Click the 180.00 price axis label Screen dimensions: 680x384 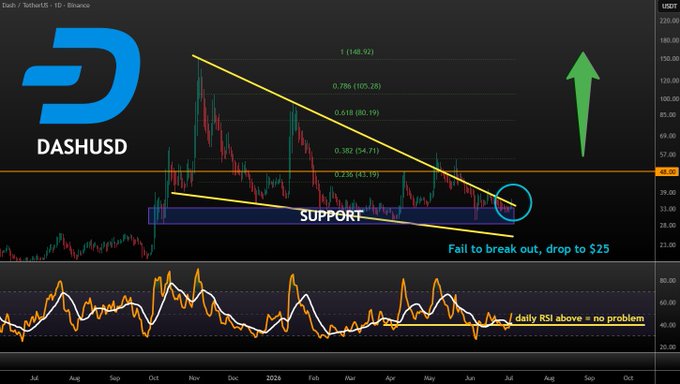point(669,40)
